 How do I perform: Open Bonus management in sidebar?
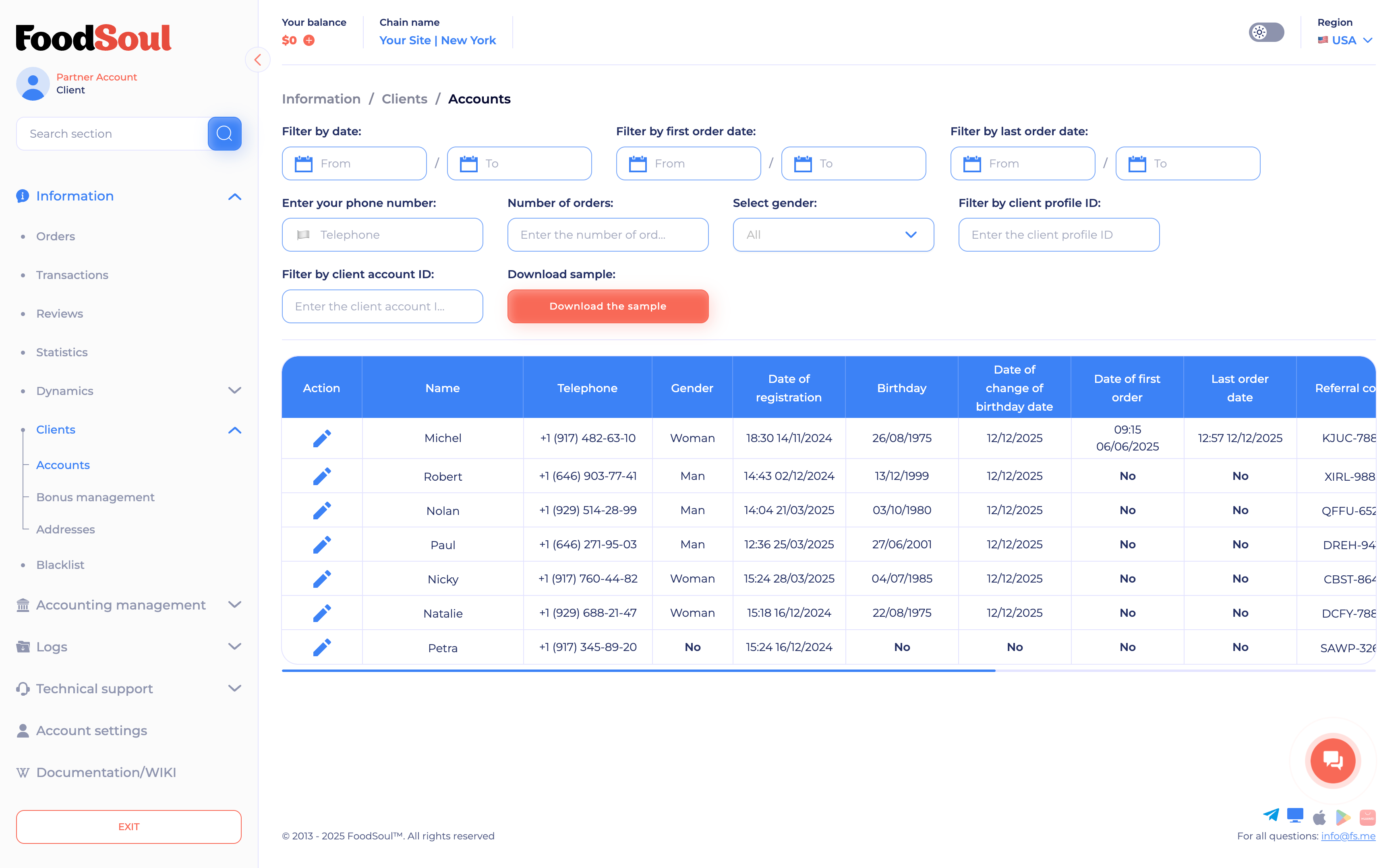[95, 497]
